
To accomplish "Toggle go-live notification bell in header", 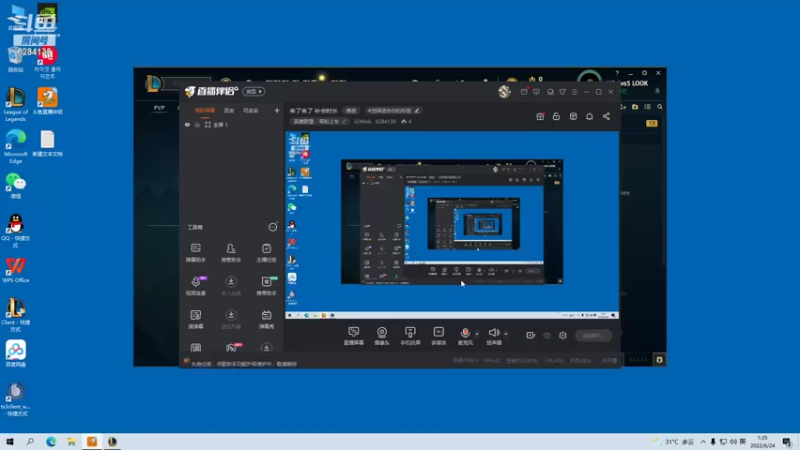I will coord(589,116).
